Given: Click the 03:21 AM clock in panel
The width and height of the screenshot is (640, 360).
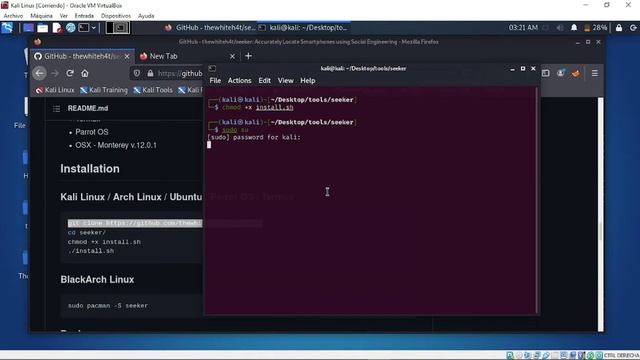Looking at the screenshot, I should pyautogui.click(x=523, y=27).
